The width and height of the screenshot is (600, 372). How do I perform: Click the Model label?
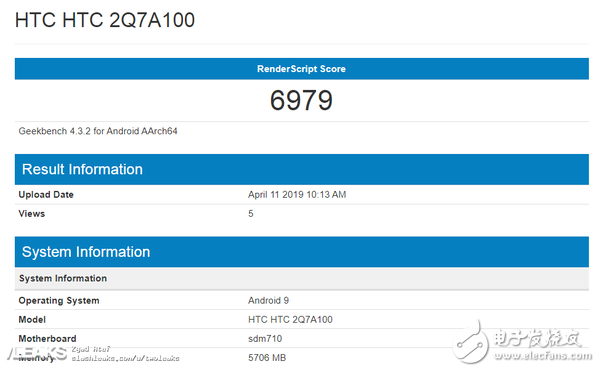pyautogui.click(x=32, y=320)
